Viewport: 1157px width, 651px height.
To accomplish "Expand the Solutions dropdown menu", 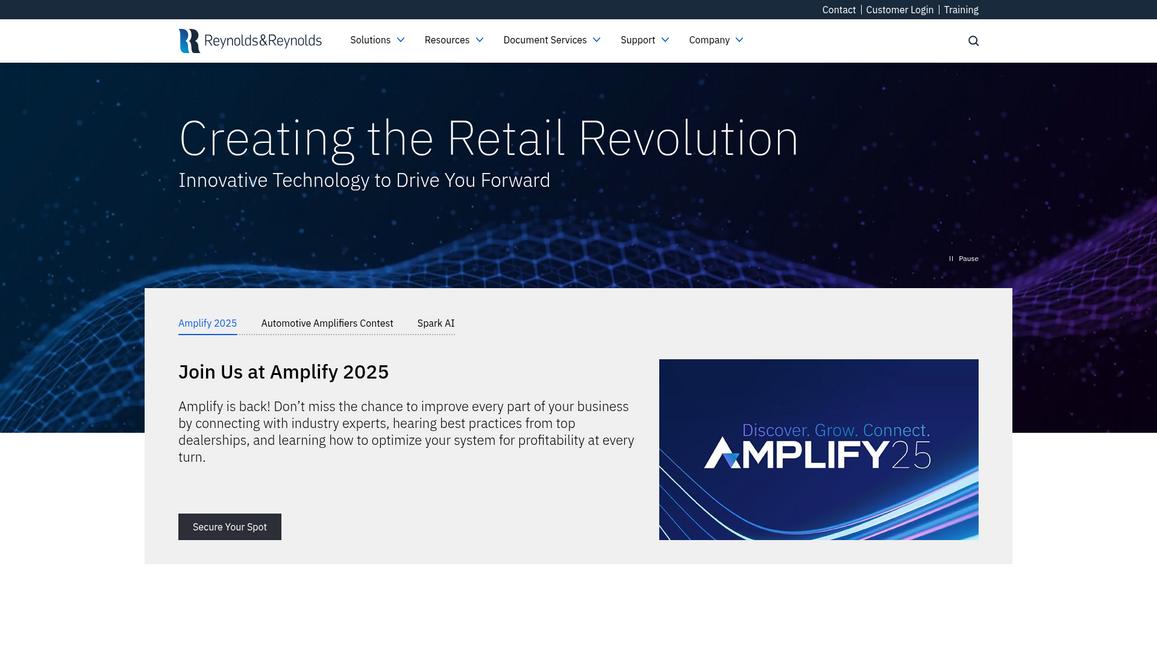I will click(377, 40).
